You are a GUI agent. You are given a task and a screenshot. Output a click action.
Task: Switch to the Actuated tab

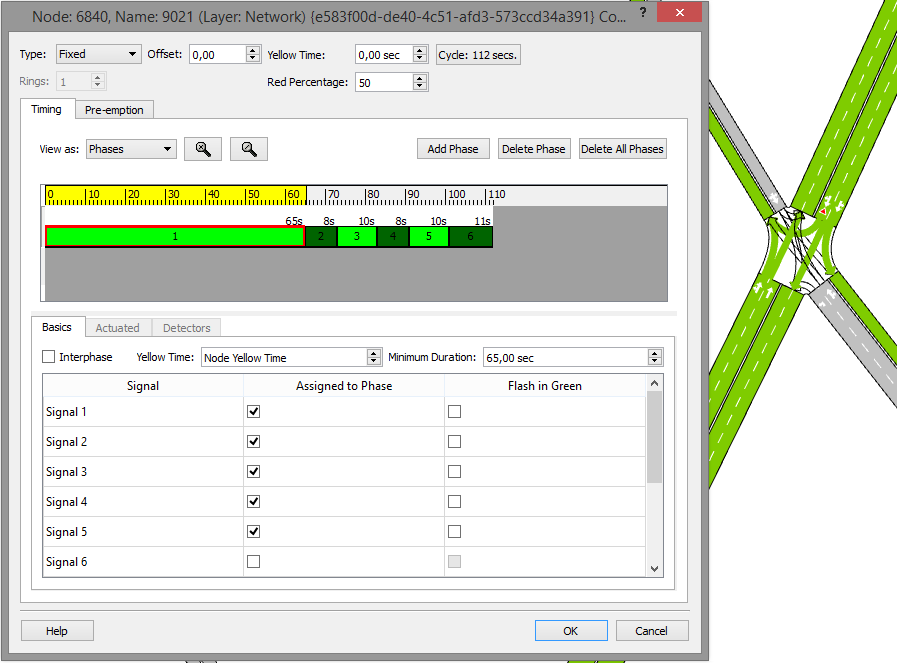point(118,327)
